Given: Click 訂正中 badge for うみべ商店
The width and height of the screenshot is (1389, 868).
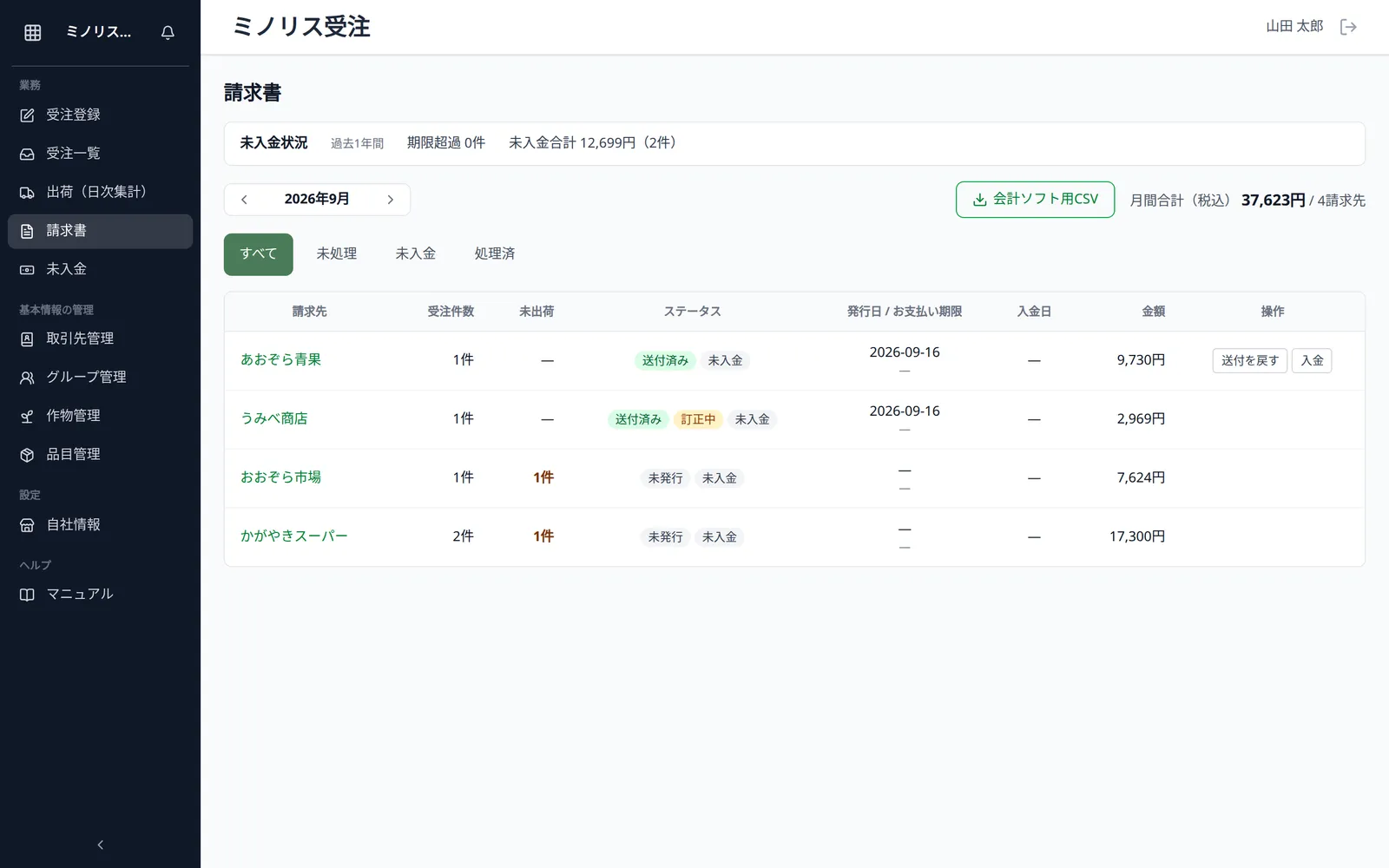Looking at the screenshot, I should [x=698, y=419].
